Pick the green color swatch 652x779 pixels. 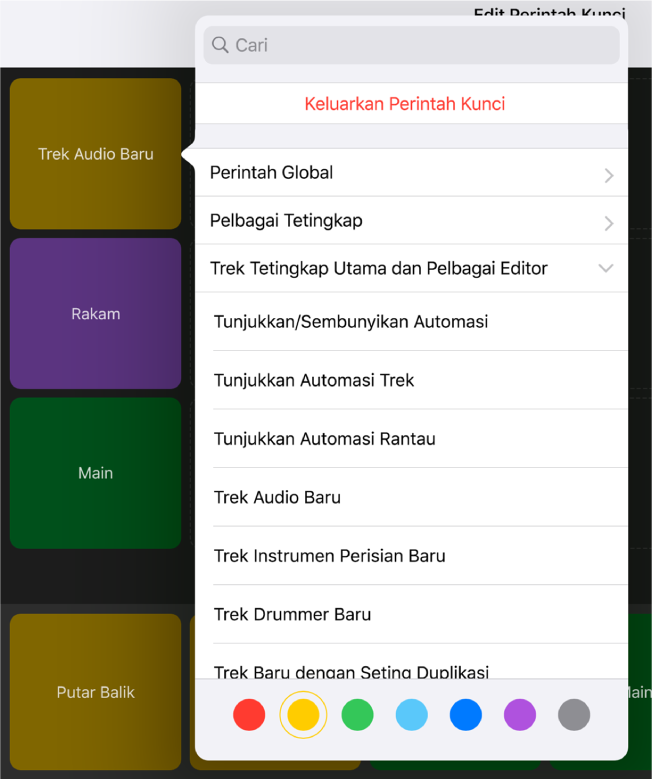[x=357, y=715]
